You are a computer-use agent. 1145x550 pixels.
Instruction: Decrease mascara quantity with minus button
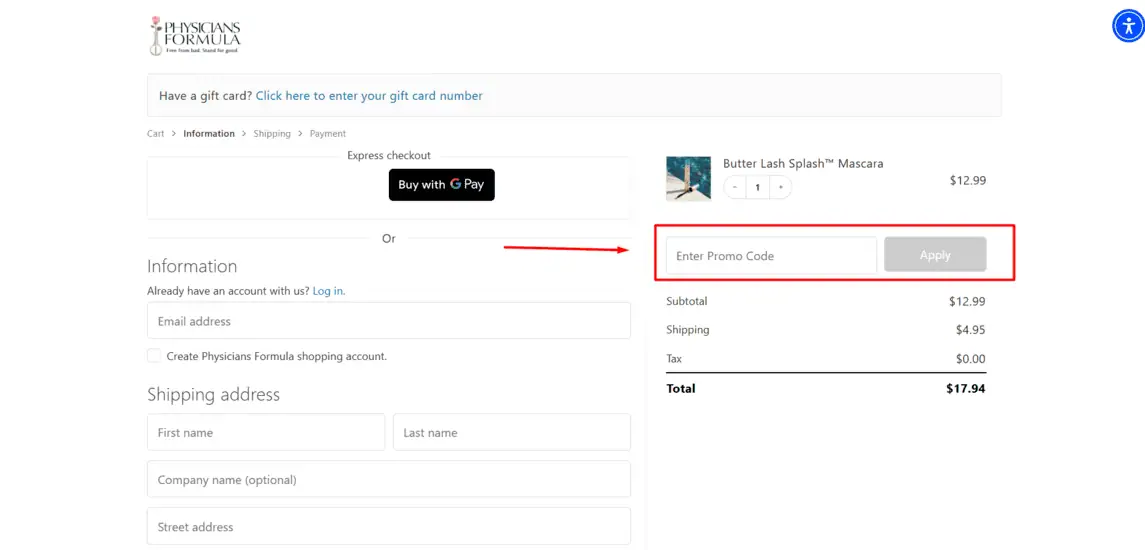pos(735,188)
